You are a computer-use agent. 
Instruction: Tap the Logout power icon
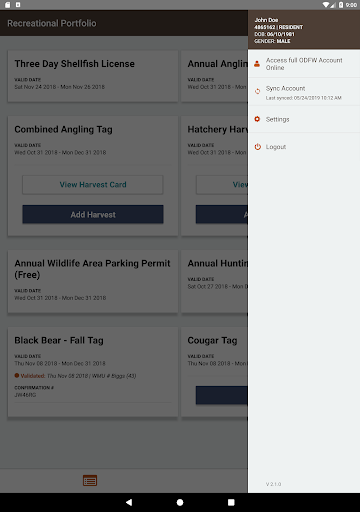pos(258,147)
